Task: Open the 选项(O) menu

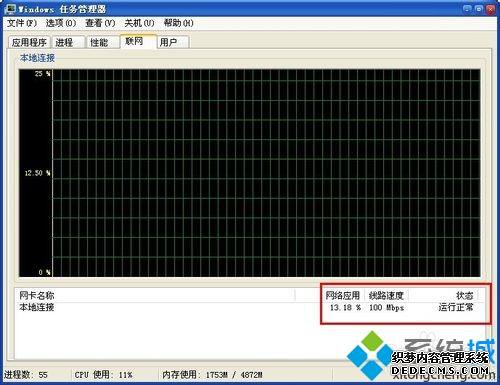Action: tap(61, 23)
